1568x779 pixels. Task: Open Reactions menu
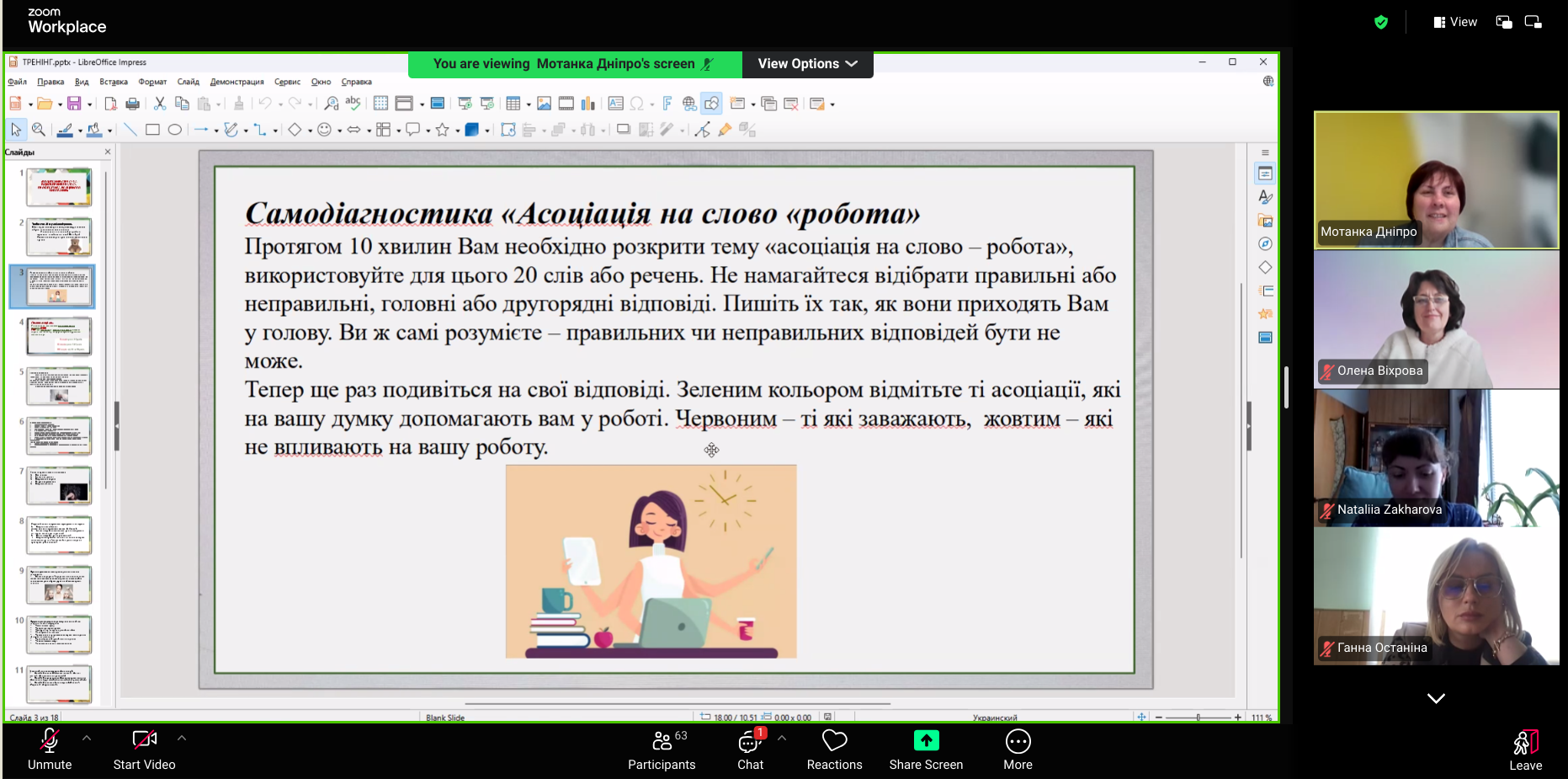834,749
